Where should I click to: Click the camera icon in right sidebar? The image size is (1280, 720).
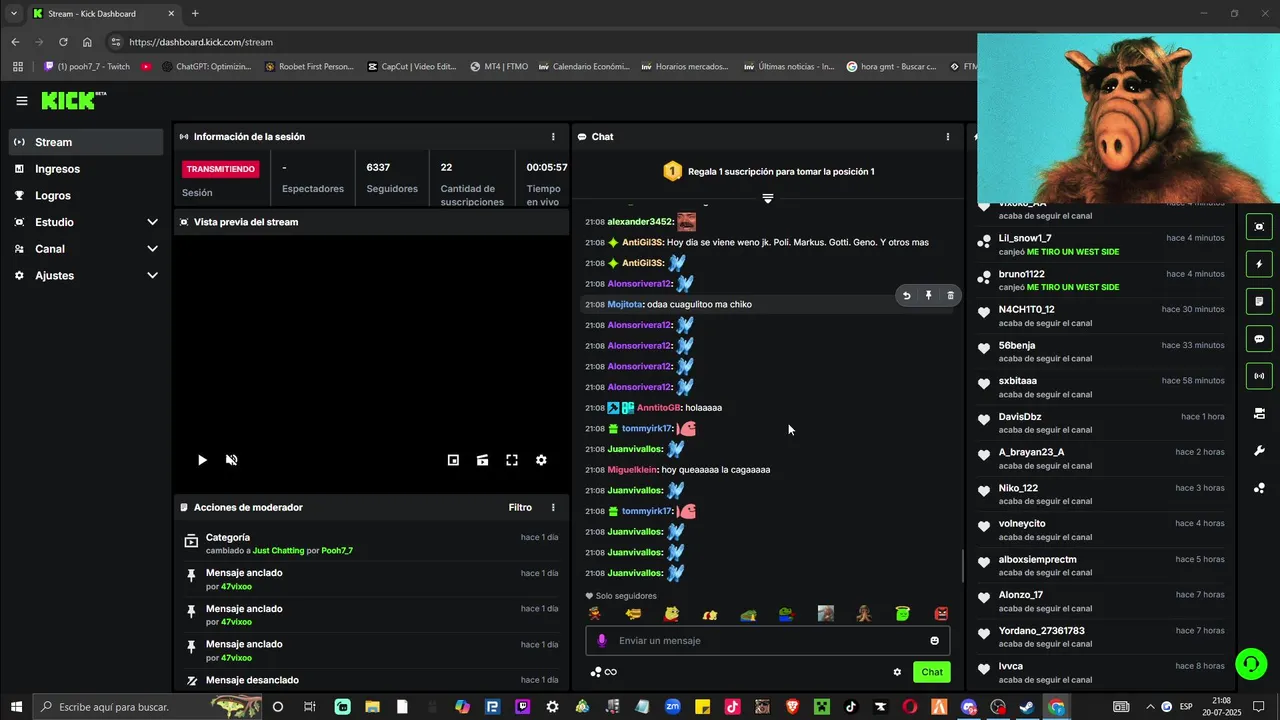click(1259, 413)
